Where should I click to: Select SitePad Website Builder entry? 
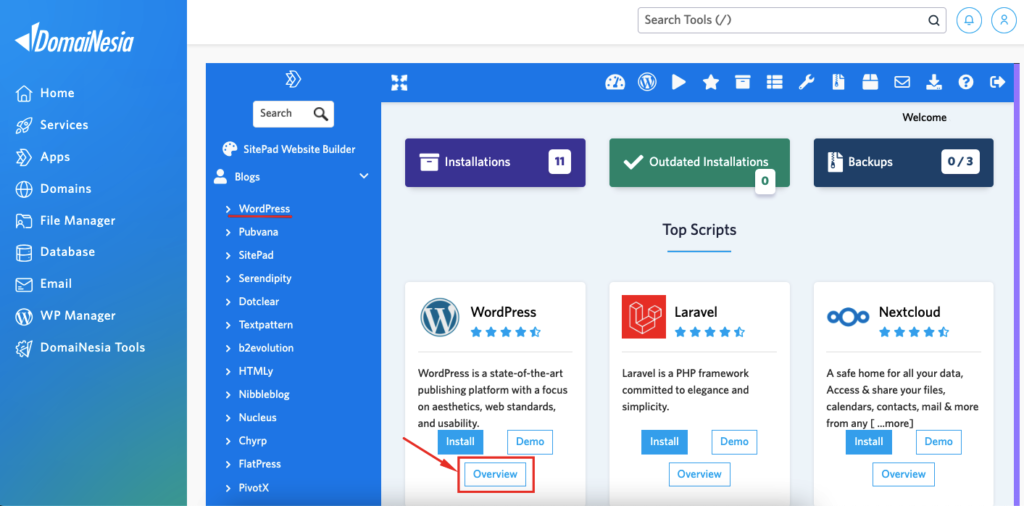(289, 149)
